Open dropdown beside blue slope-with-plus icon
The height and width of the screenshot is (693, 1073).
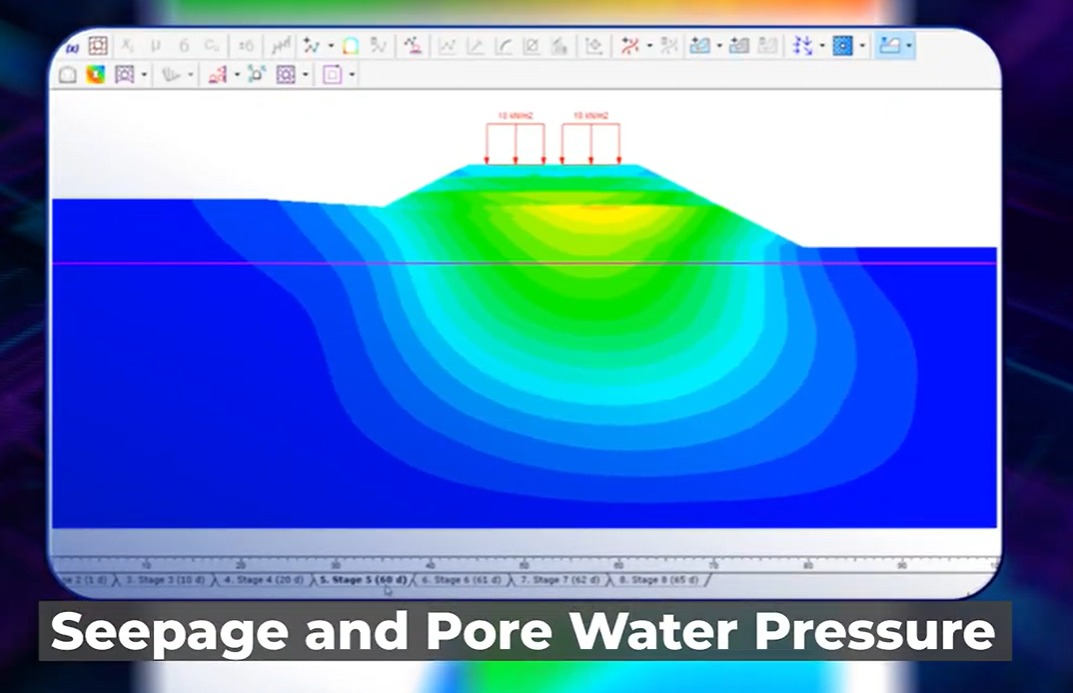[x=719, y=46]
